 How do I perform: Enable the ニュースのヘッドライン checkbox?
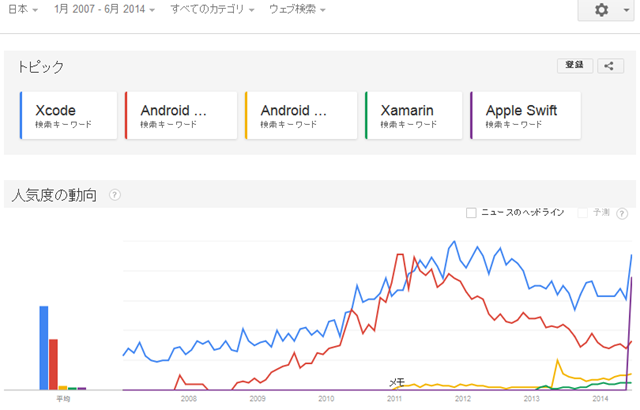coord(471,213)
